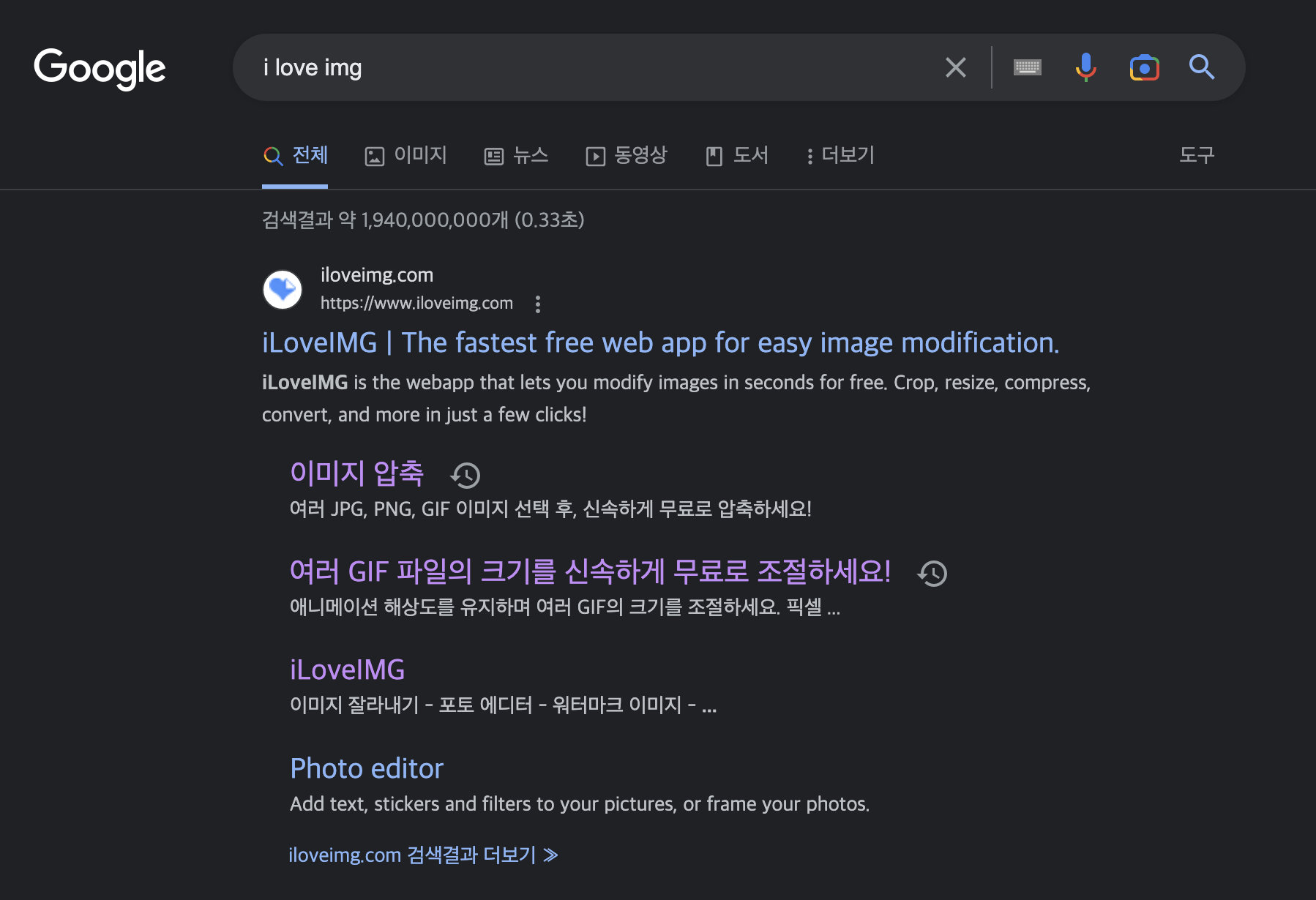Open the on-screen keyboard input tool
This screenshot has width=1316, height=900.
(1027, 67)
